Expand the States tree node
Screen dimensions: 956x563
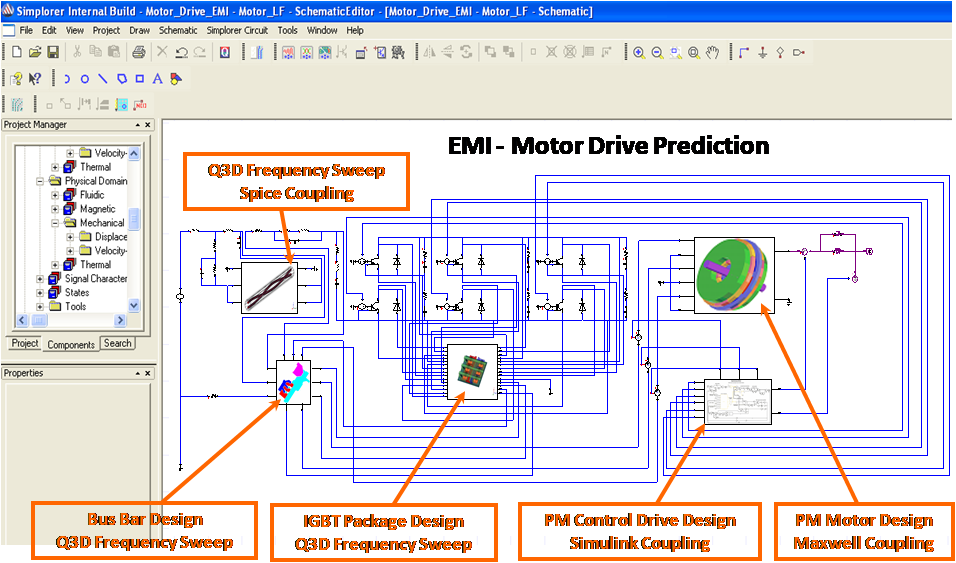click(x=41, y=293)
